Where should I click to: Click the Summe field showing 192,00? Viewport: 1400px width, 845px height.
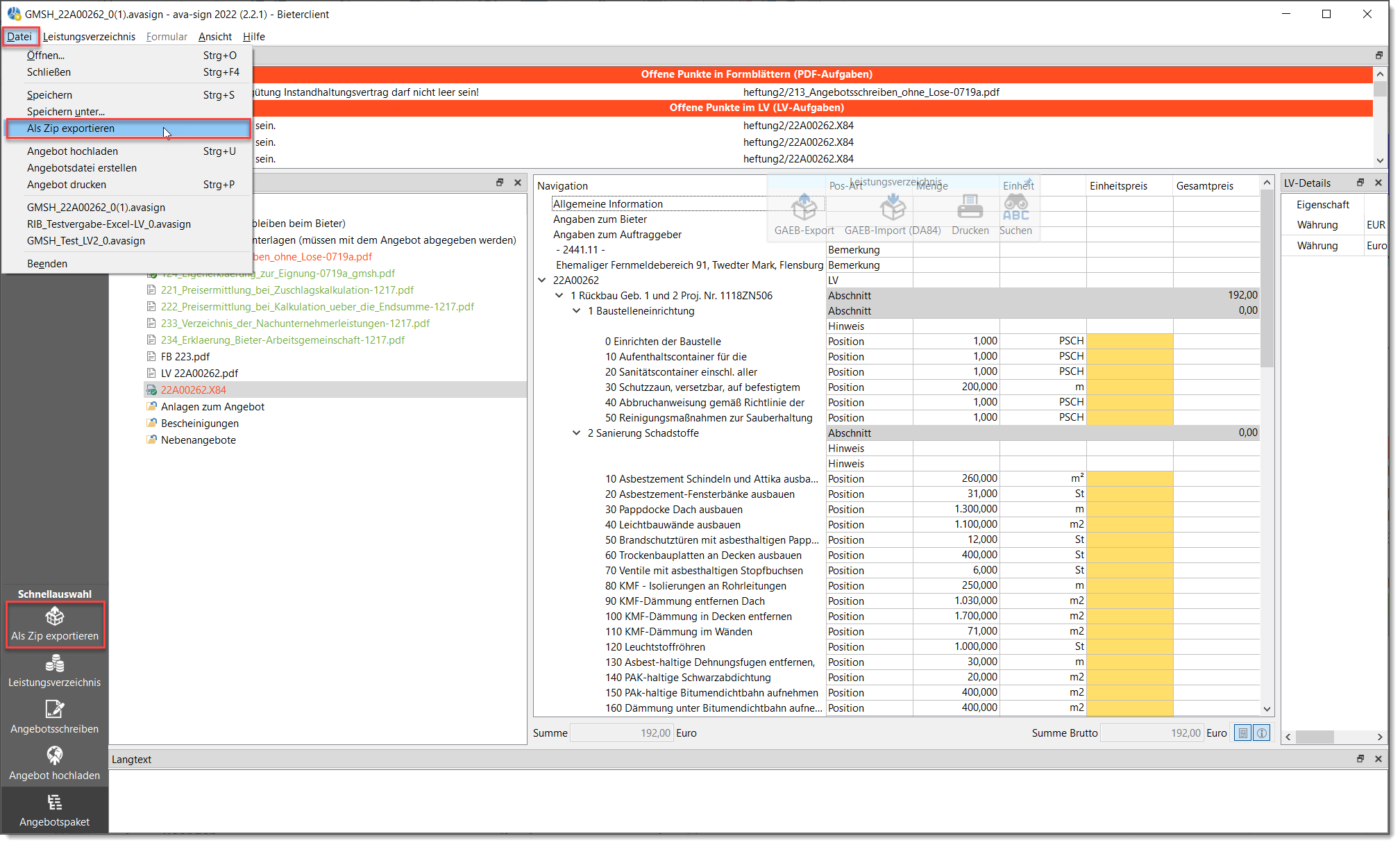tap(621, 733)
